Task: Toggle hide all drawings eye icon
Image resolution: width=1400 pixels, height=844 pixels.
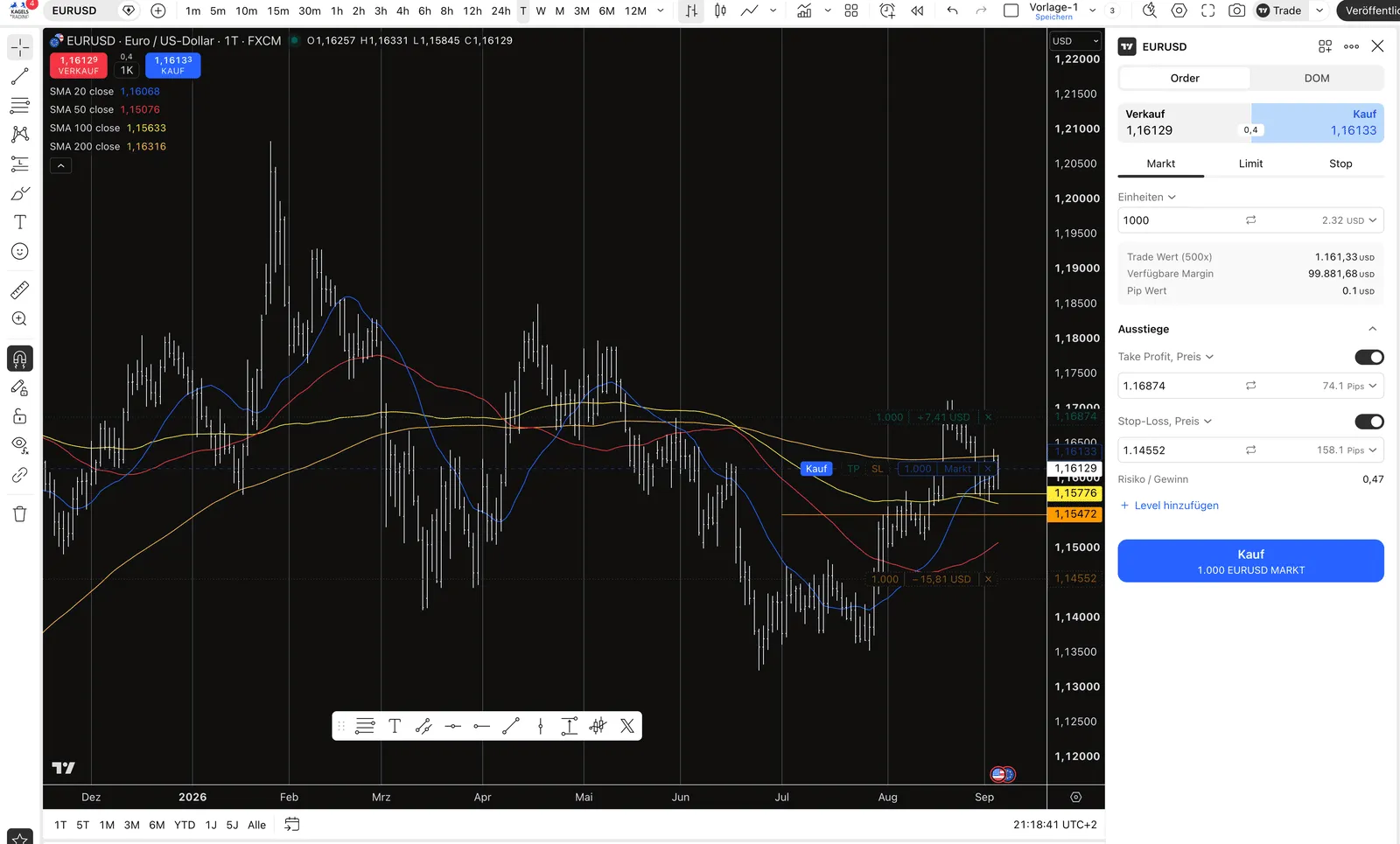Action: click(x=20, y=445)
